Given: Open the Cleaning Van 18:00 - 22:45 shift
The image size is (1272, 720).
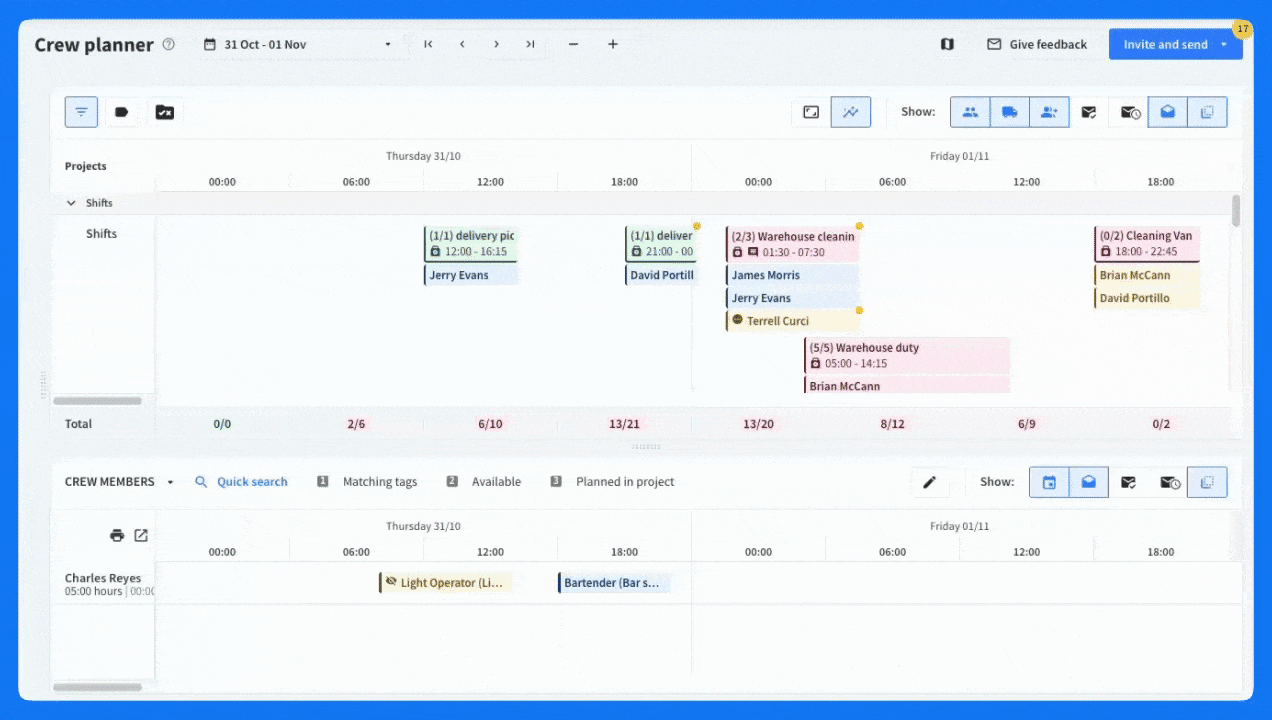Looking at the screenshot, I should tap(1147, 243).
